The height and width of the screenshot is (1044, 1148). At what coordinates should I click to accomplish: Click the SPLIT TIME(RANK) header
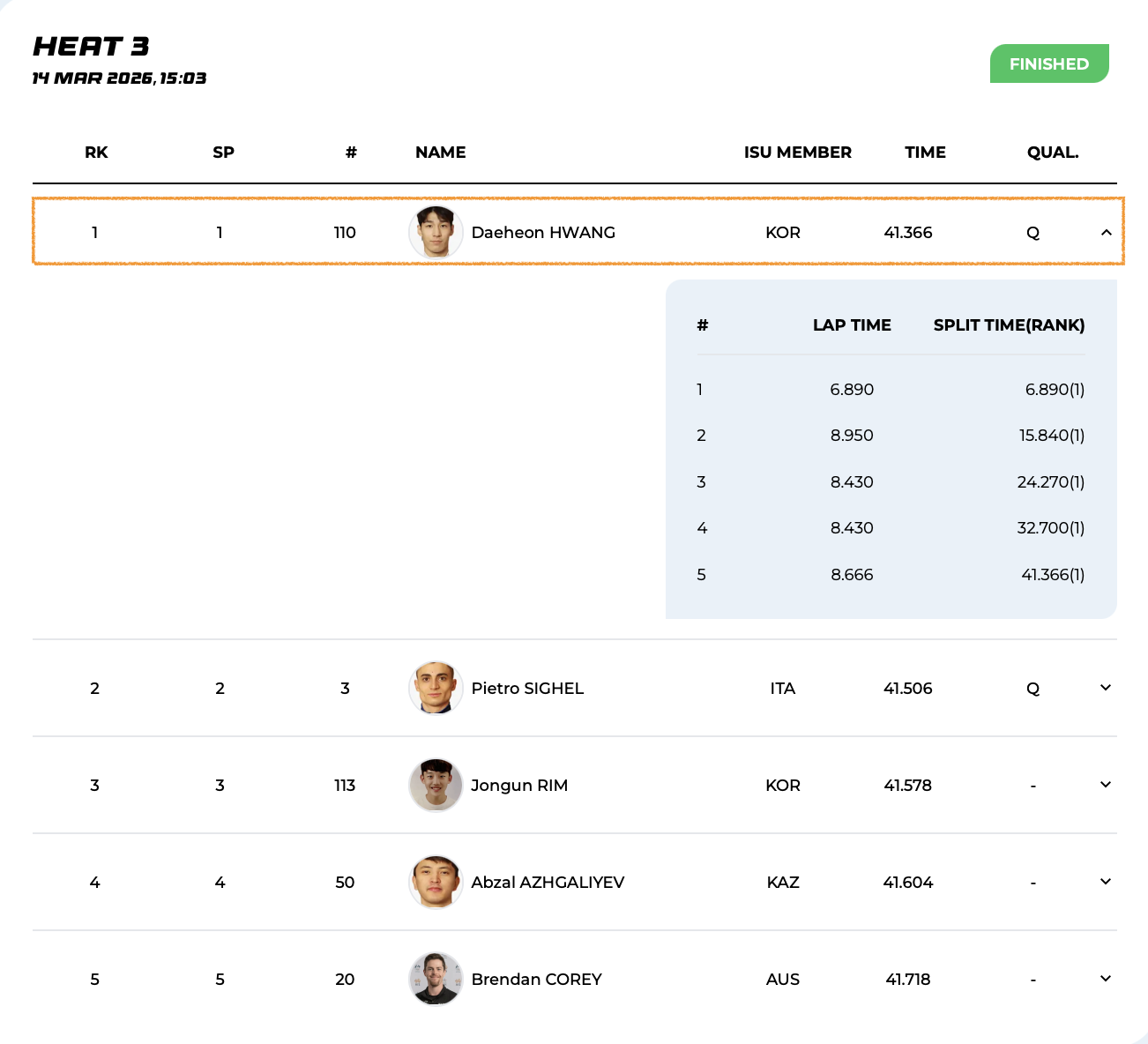tap(1009, 325)
